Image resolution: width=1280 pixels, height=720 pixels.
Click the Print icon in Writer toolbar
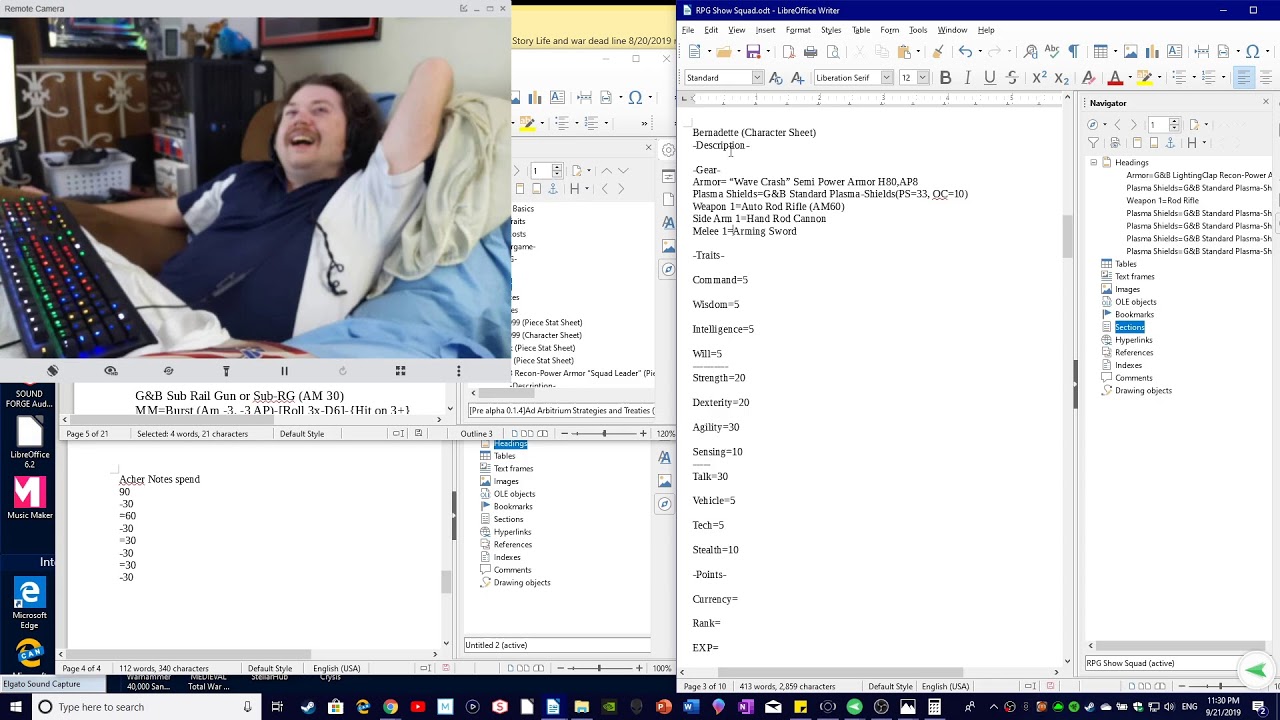(811, 52)
